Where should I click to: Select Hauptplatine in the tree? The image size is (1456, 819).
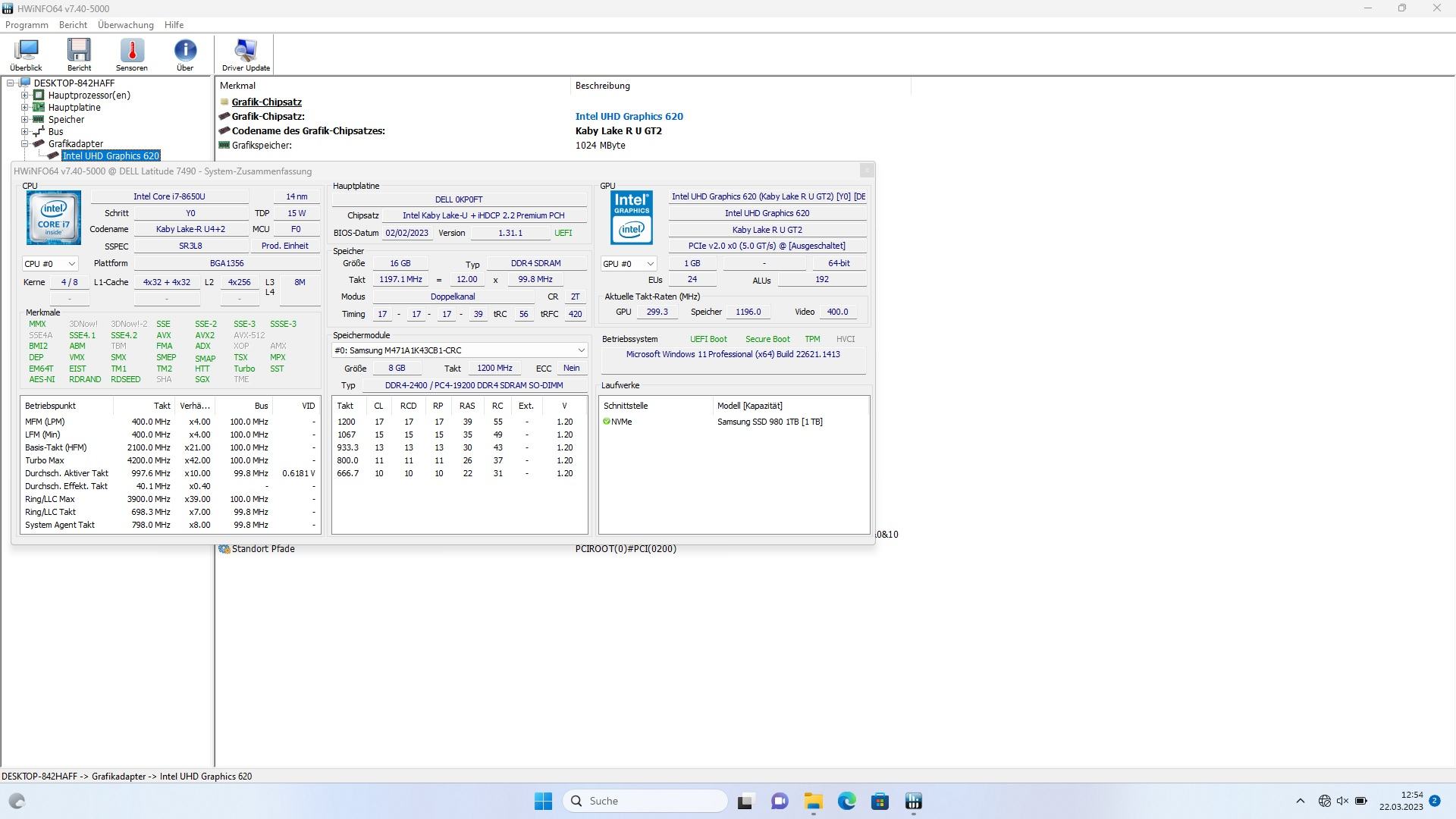(74, 108)
